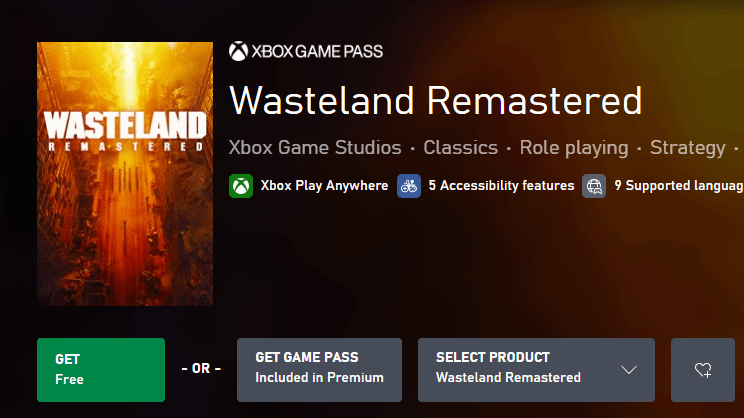744x418 pixels.
Task: Click the supported languages globe icon
Action: (x=594, y=186)
